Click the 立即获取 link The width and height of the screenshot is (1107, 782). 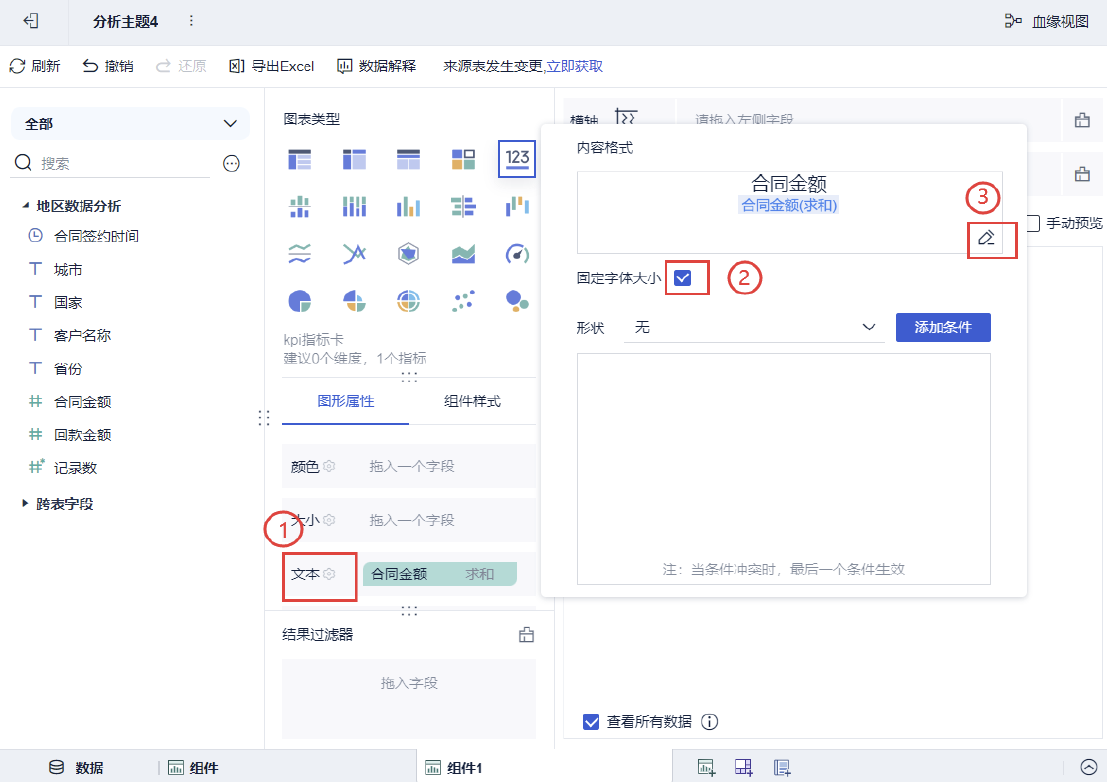point(575,66)
